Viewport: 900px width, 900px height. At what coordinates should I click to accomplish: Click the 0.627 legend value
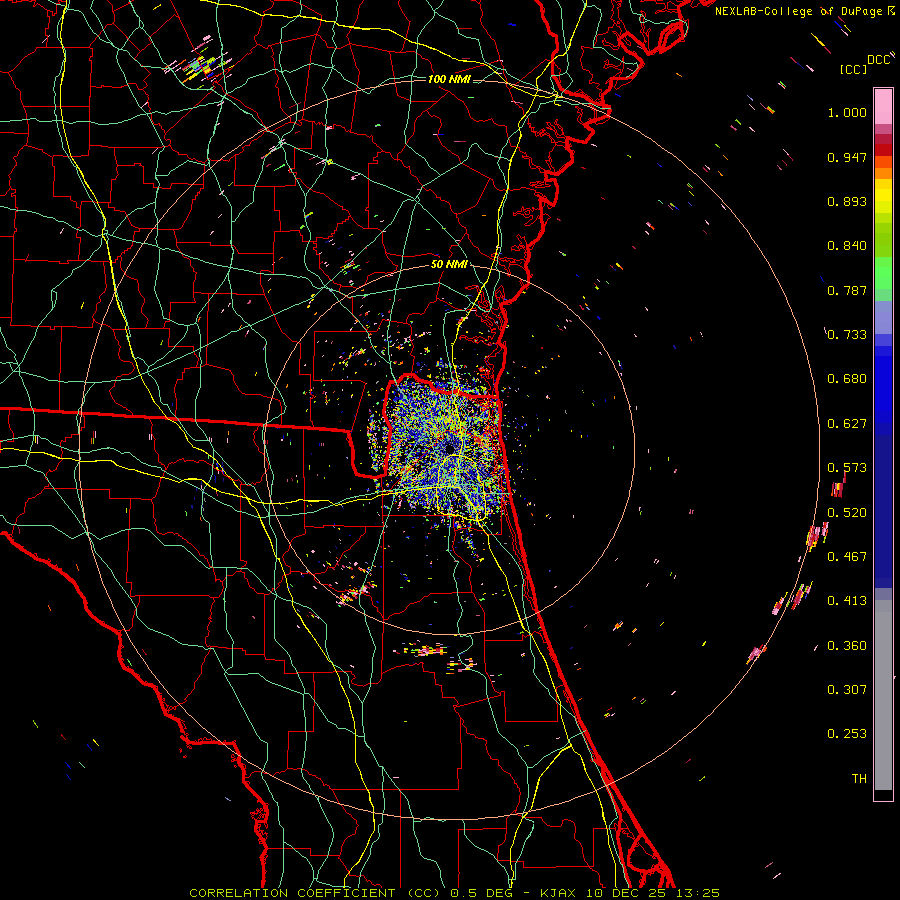tap(847, 424)
